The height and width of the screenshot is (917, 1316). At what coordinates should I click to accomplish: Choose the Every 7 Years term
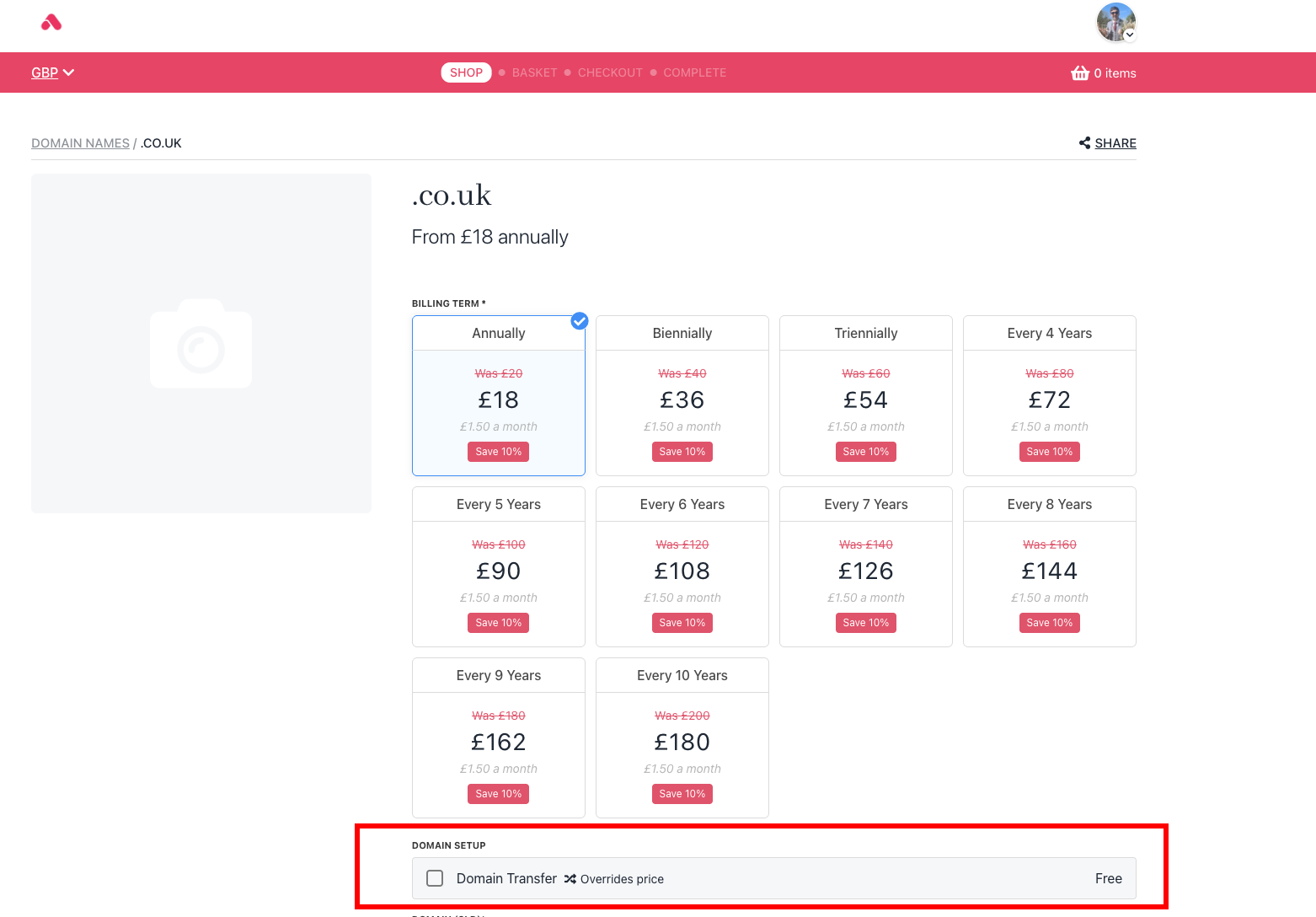tap(866, 566)
